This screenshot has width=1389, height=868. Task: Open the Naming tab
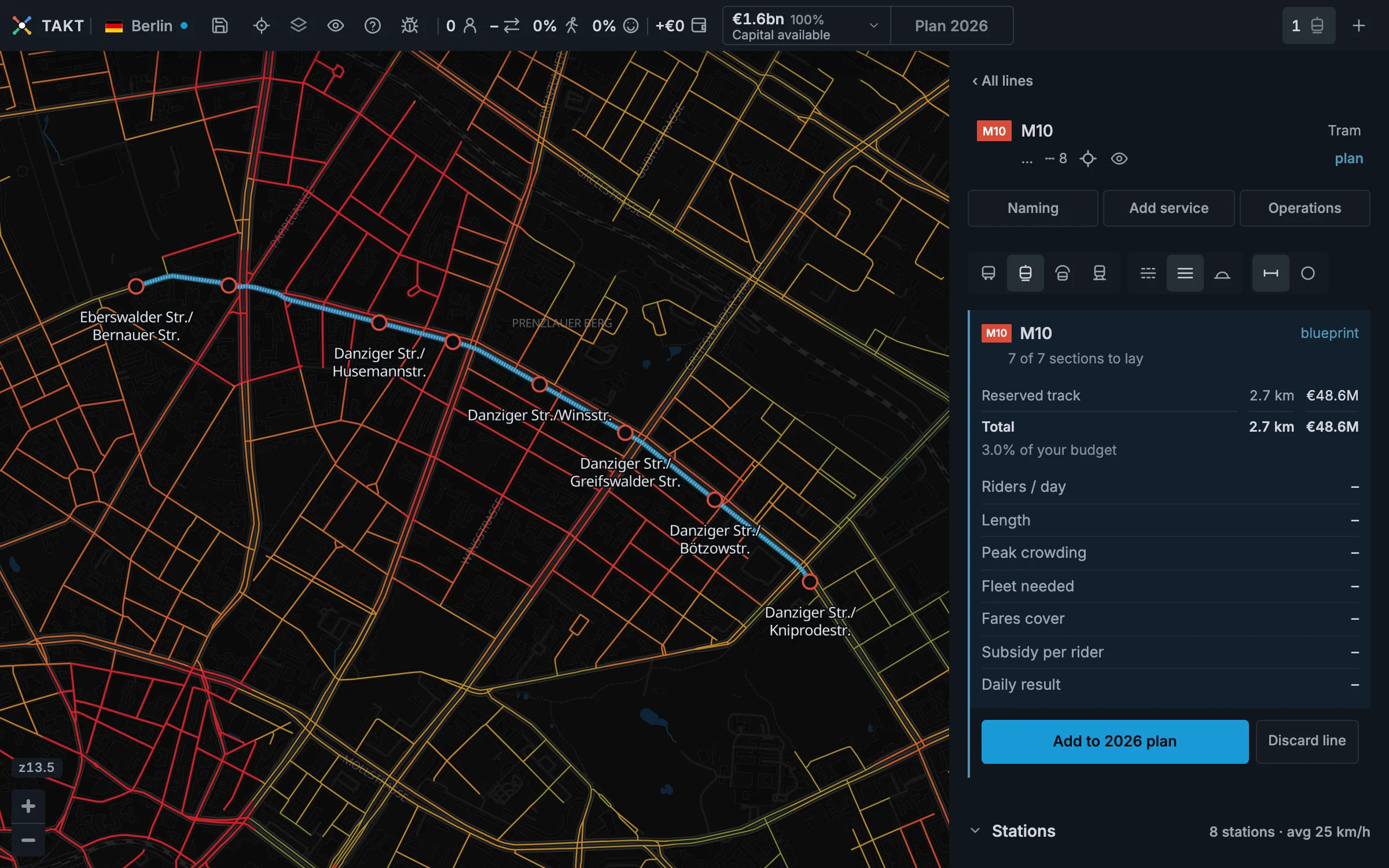tap(1032, 208)
